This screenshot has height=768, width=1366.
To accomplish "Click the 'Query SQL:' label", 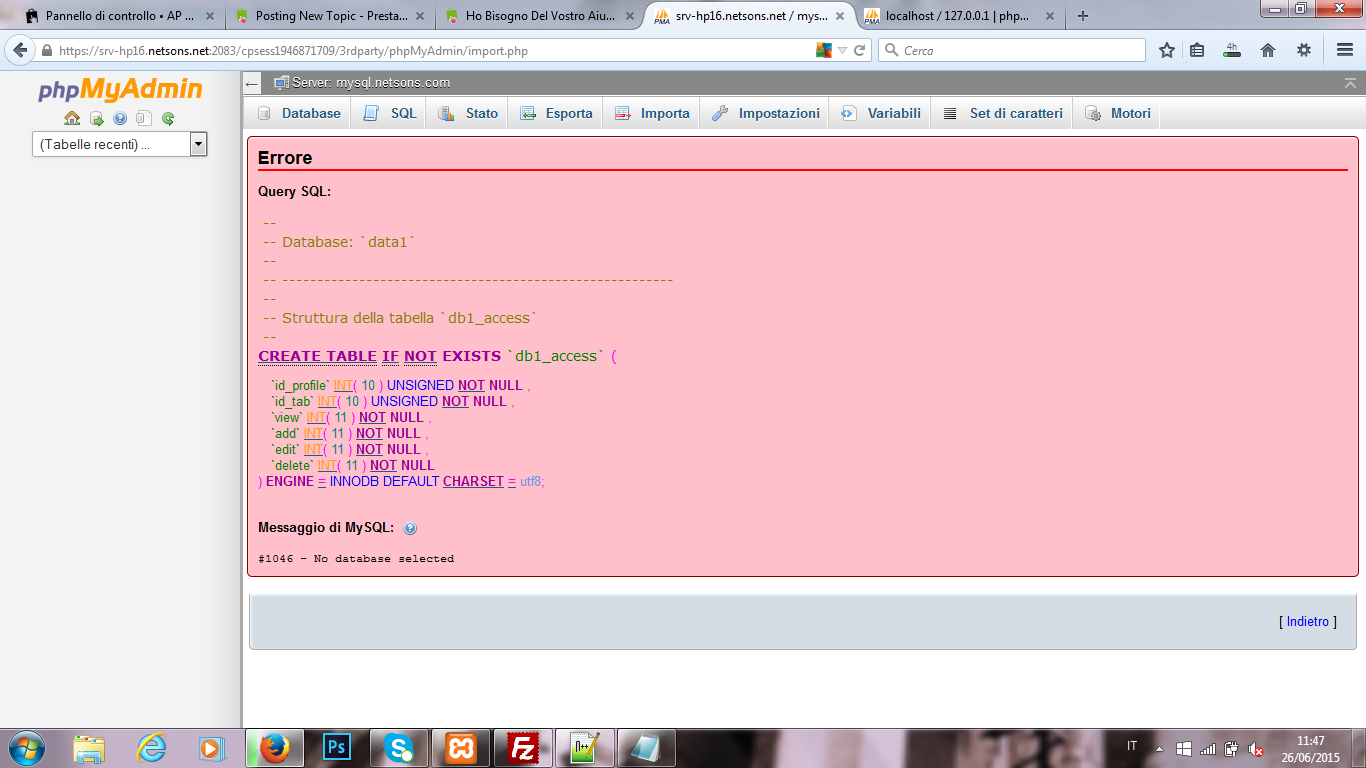I will tap(294, 191).
